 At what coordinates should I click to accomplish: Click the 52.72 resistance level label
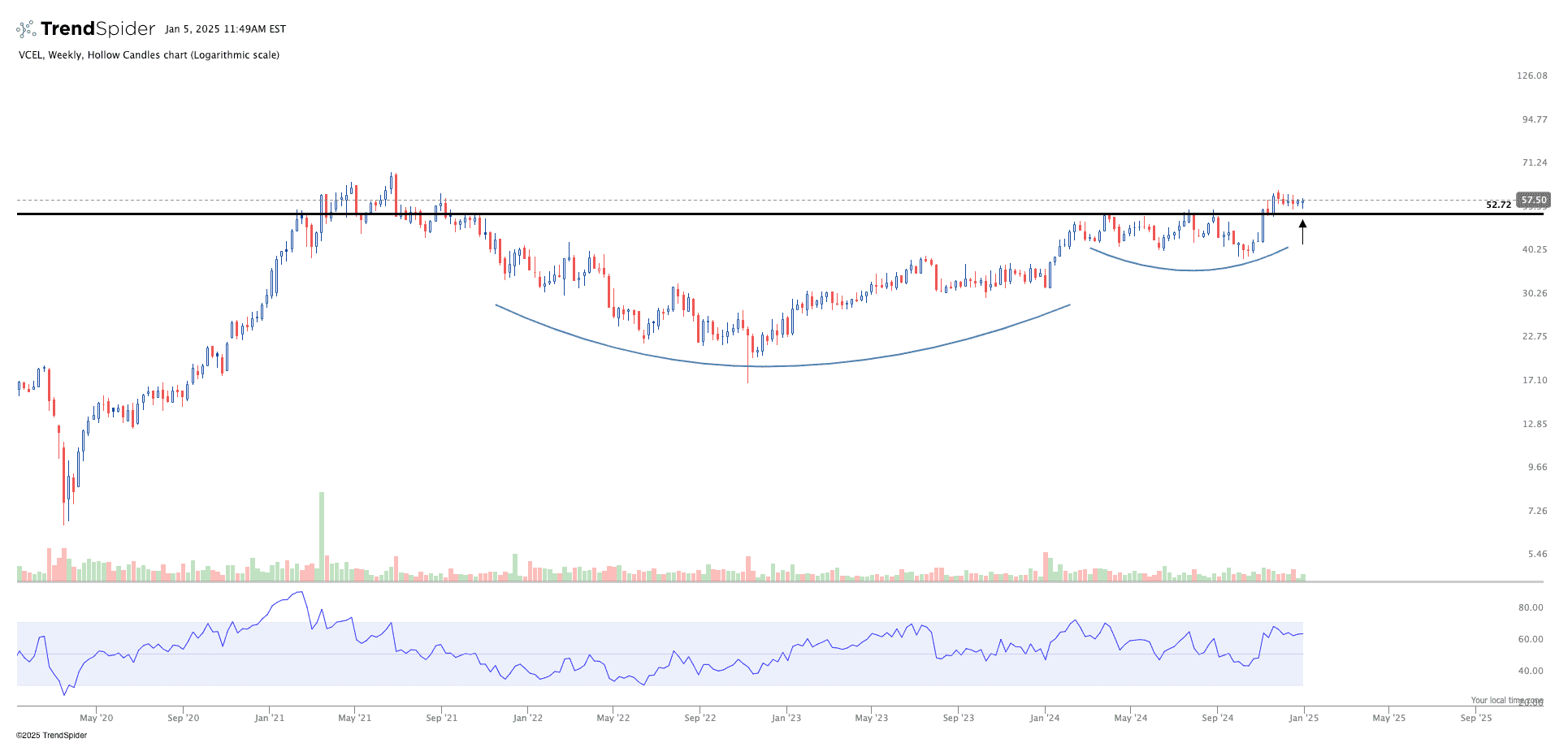(1498, 205)
